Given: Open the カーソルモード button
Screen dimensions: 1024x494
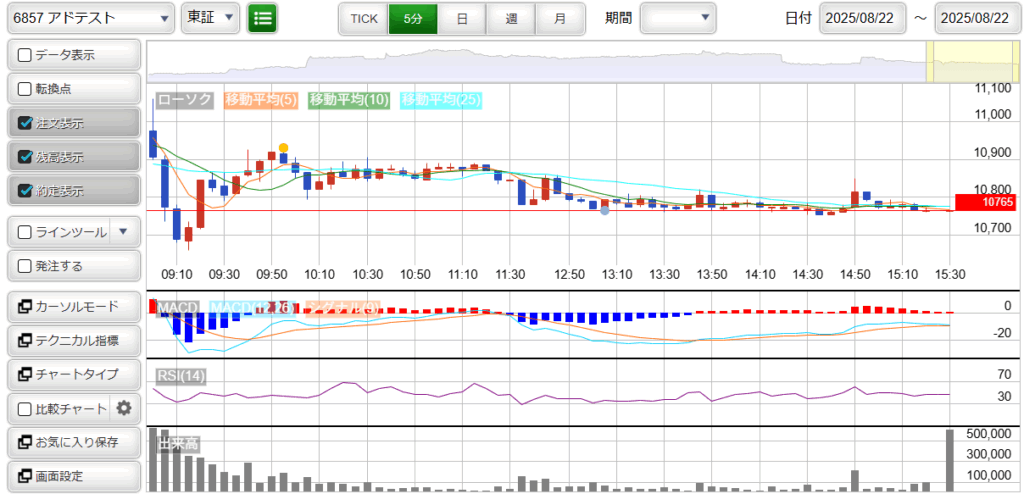Looking at the screenshot, I should click(74, 306).
